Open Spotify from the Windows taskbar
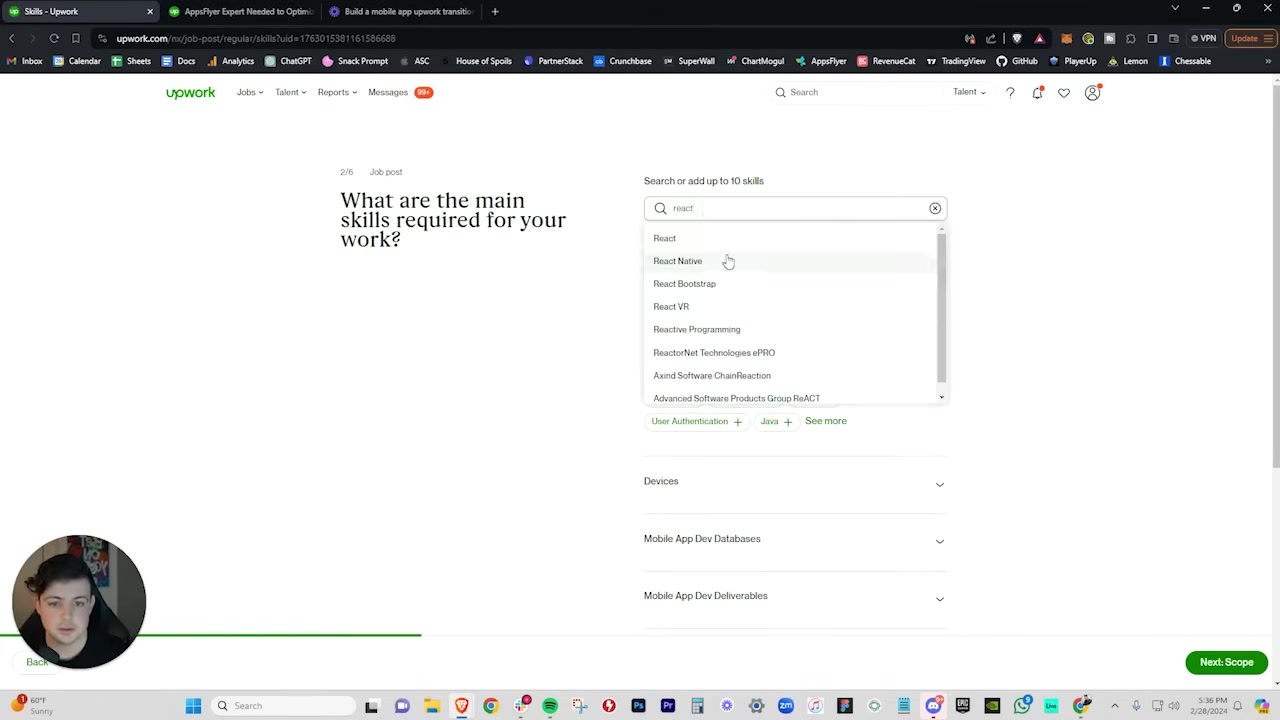1280x720 pixels. click(x=550, y=706)
